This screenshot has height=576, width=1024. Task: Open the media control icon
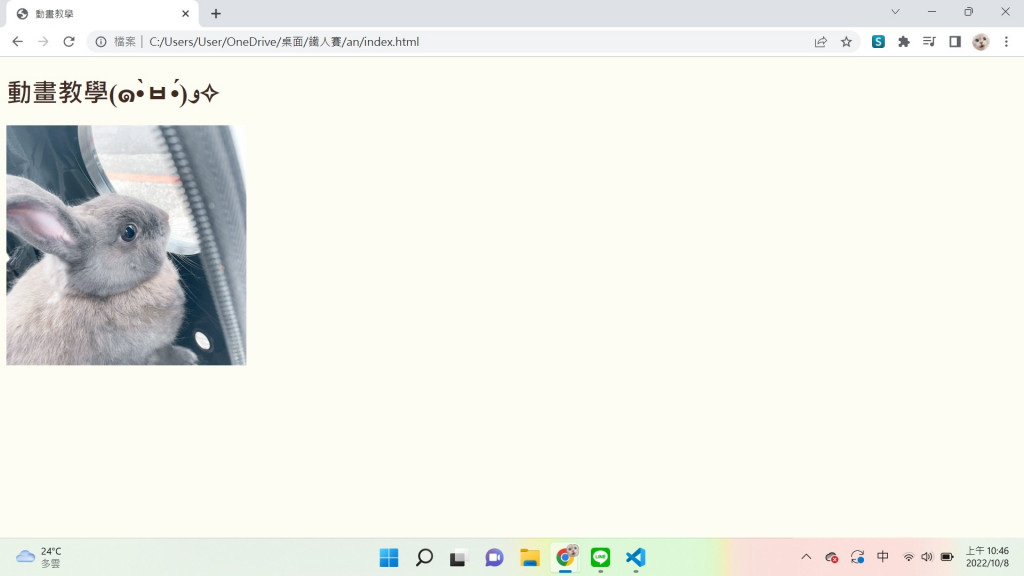(929, 42)
